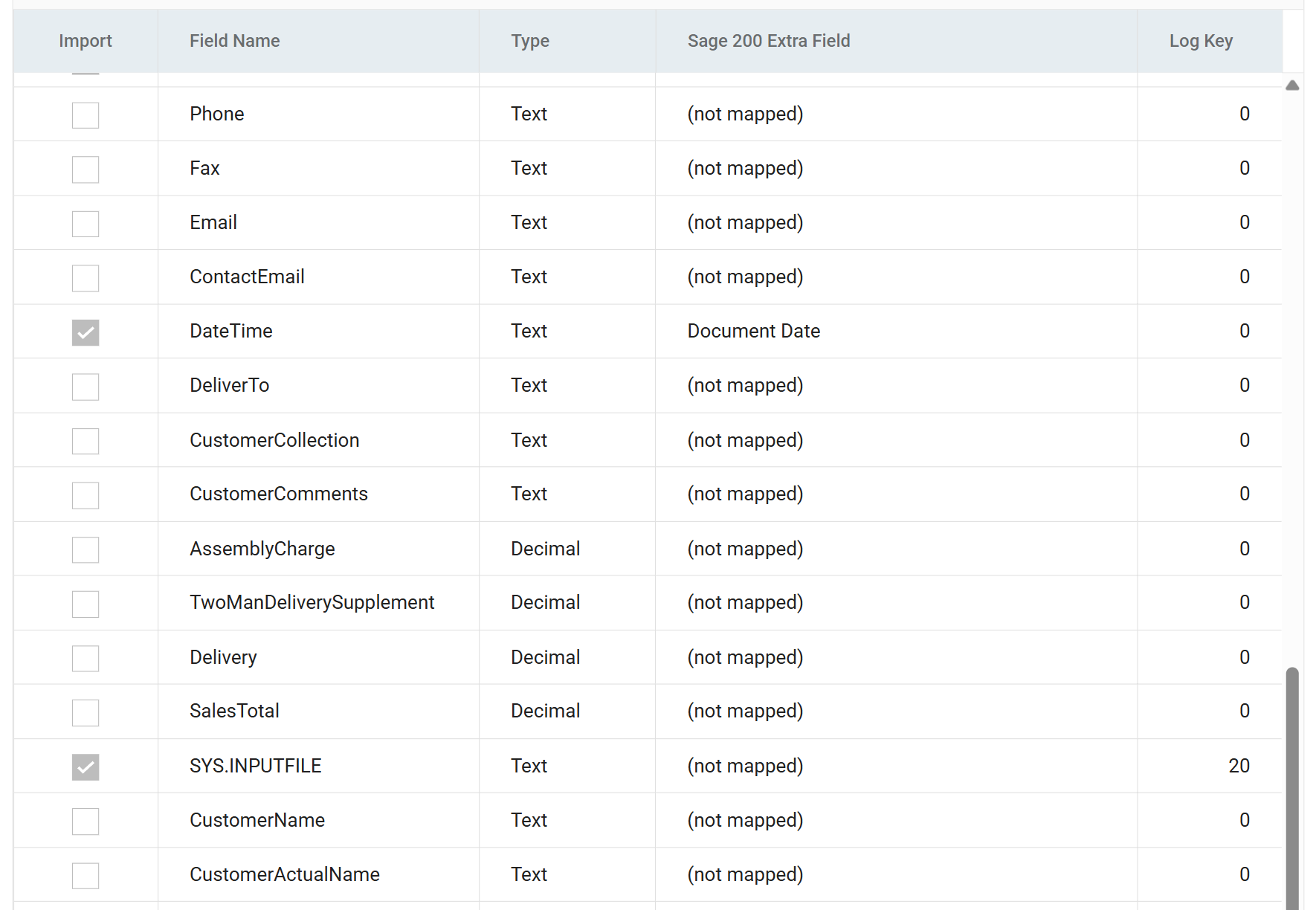Viewport: 1316px width, 910px height.
Task: Sort by the Import column header
Action: pos(86,41)
